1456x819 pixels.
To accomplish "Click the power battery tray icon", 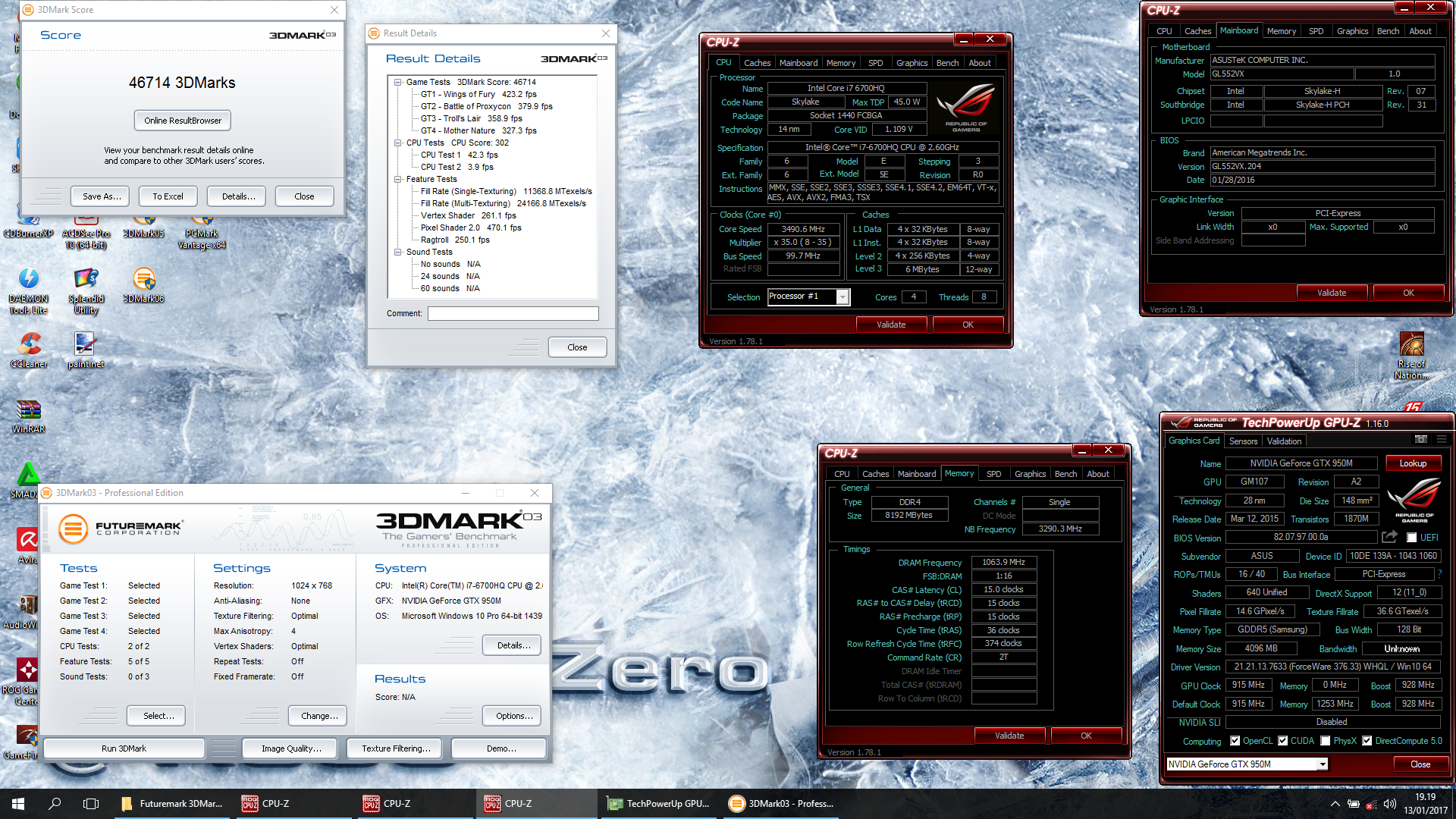I will (x=1354, y=804).
